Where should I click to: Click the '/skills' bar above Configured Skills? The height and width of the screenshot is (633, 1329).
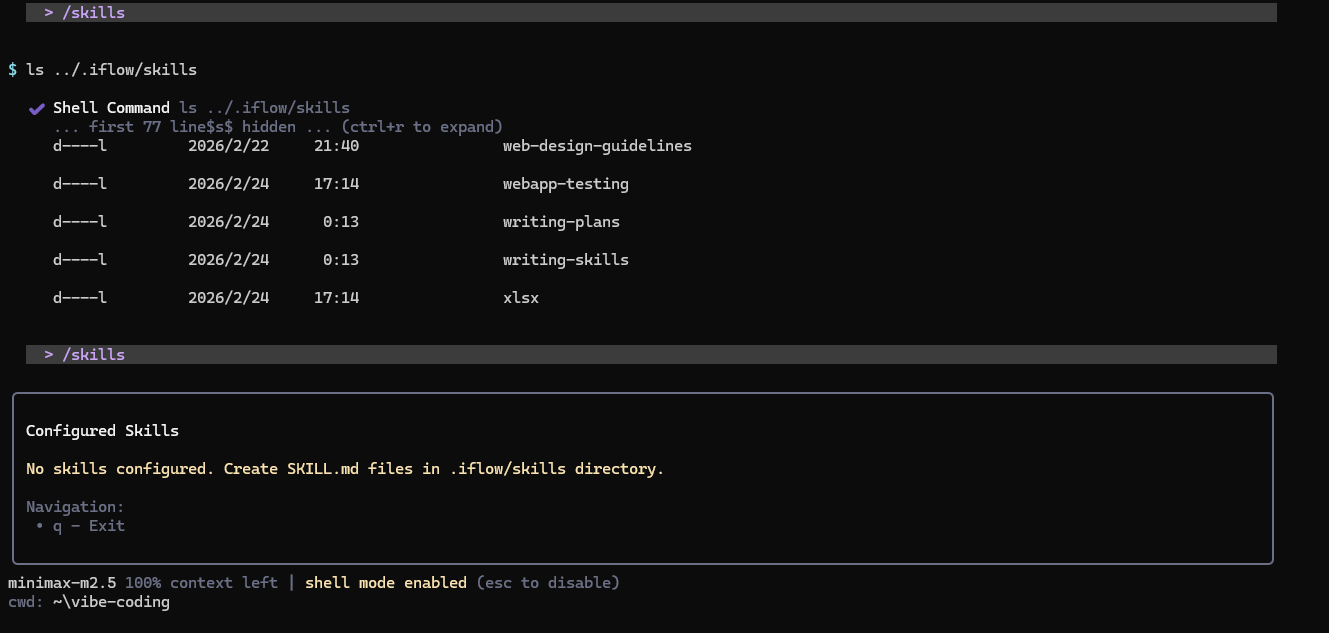pos(651,354)
